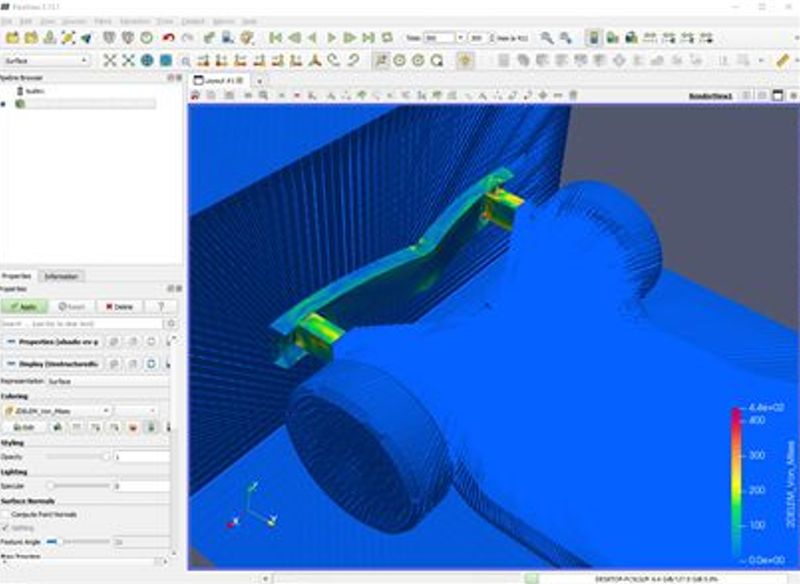Switch to the Information tab
Image resolution: width=800 pixels, height=584 pixels.
click(x=61, y=276)
